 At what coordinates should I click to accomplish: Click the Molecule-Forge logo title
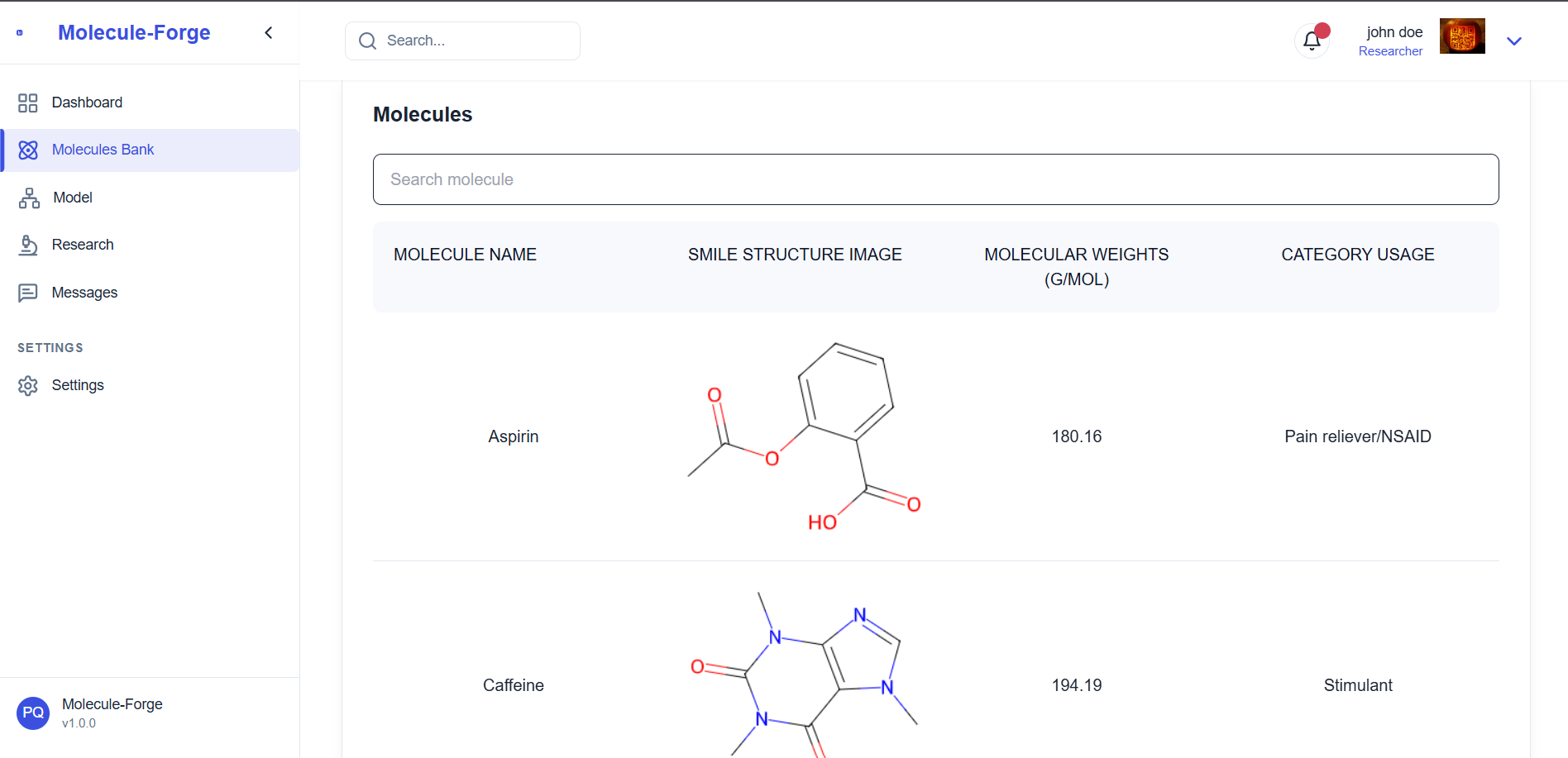click(x=134, y=32)
